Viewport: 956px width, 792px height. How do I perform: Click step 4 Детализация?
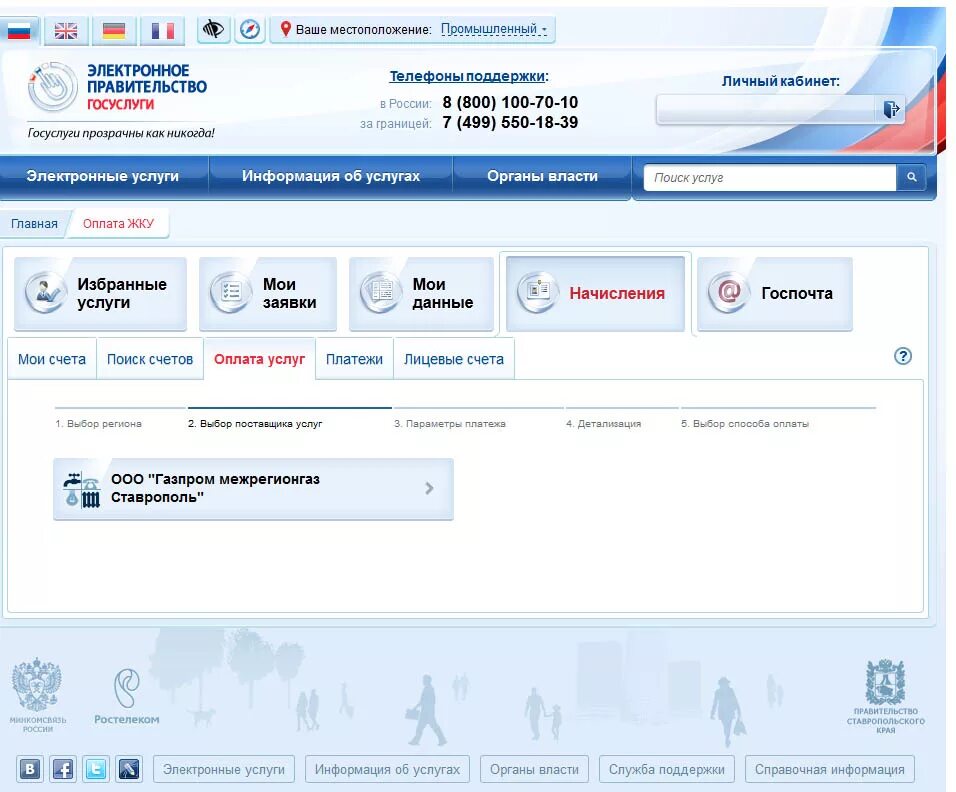click(603, 424)
